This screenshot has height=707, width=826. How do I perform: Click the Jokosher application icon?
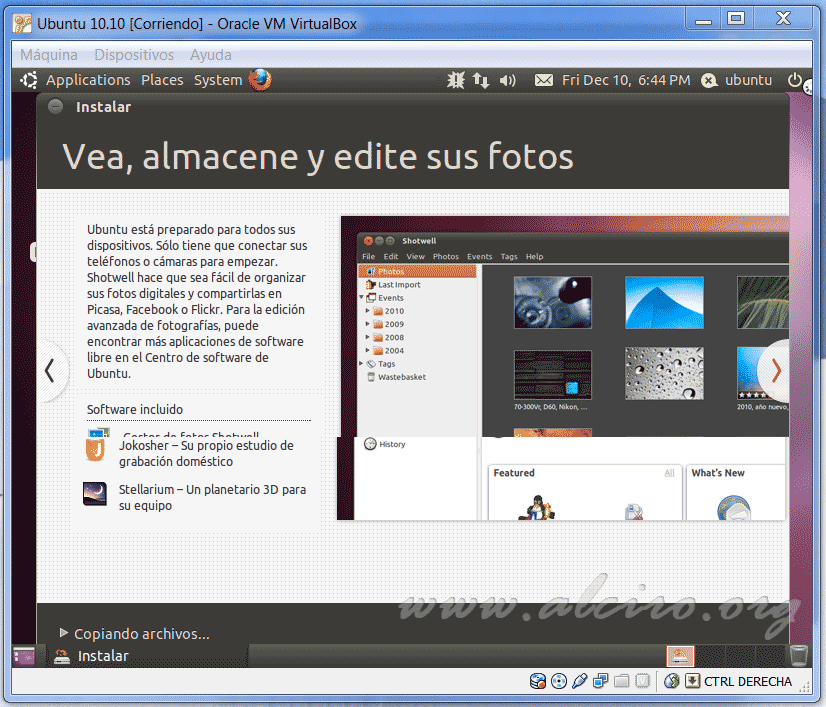coord(95,450)
